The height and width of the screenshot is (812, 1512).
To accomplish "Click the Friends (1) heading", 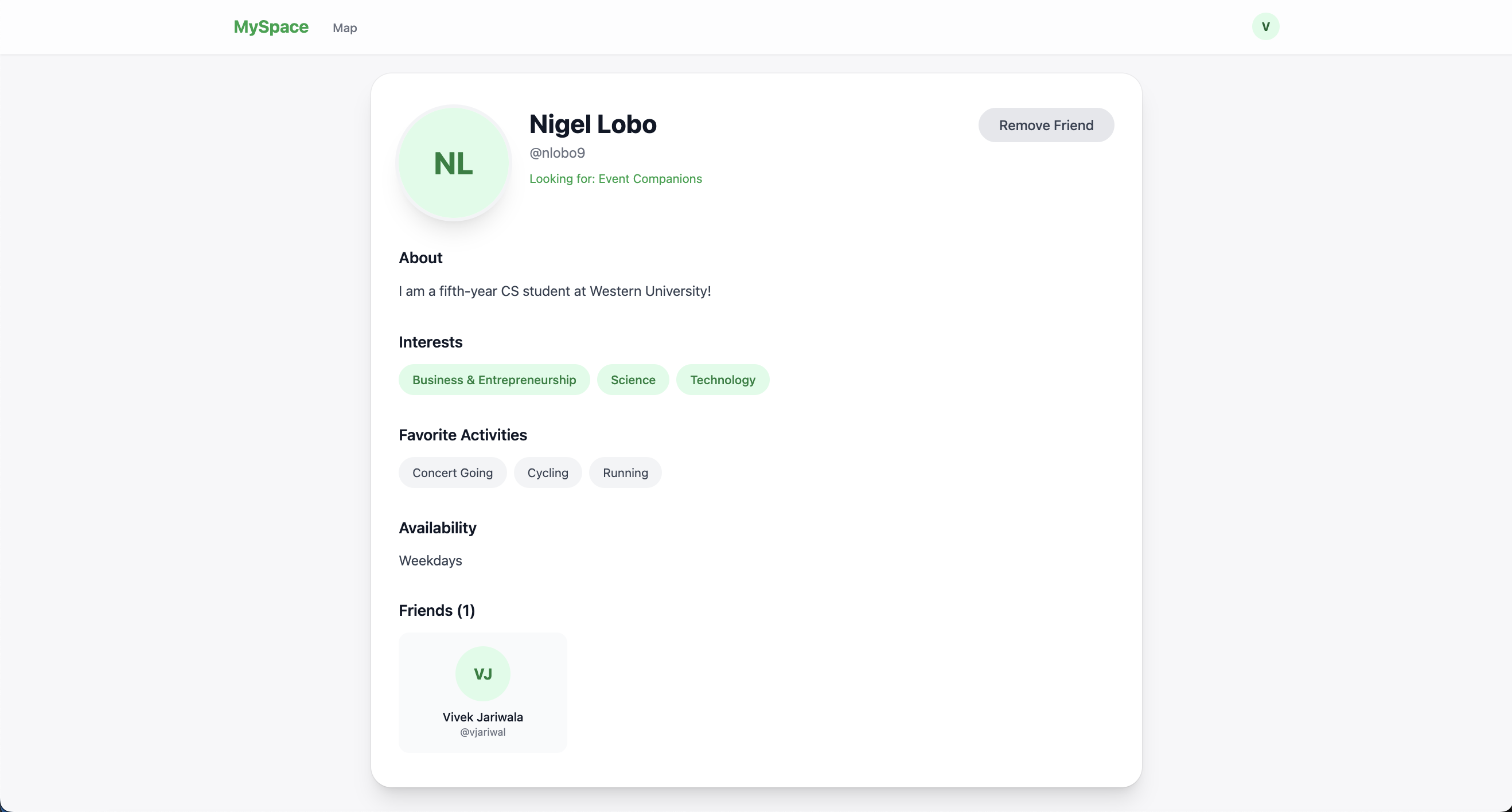I will 437,610.
